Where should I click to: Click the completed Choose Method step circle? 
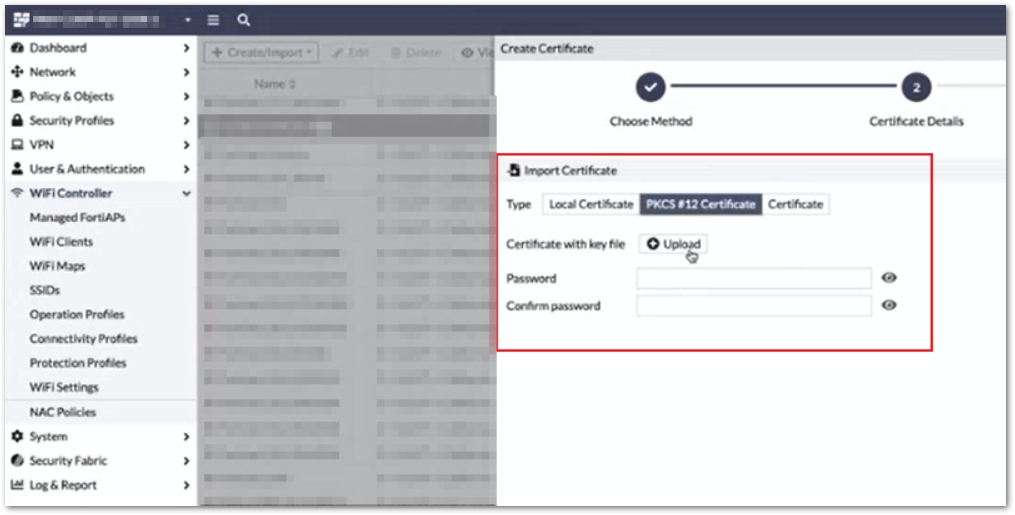[x=651, y=87]
